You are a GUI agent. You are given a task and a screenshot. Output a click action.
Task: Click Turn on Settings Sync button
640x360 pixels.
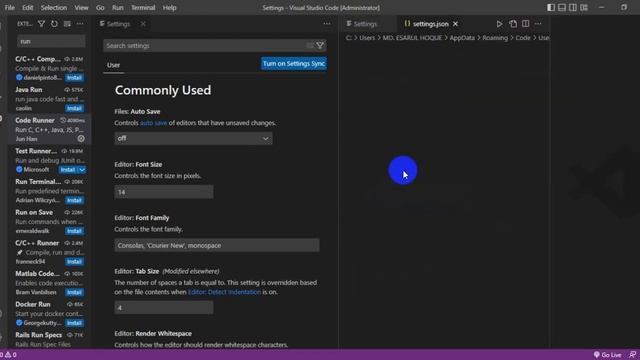(x=294, y=64)
